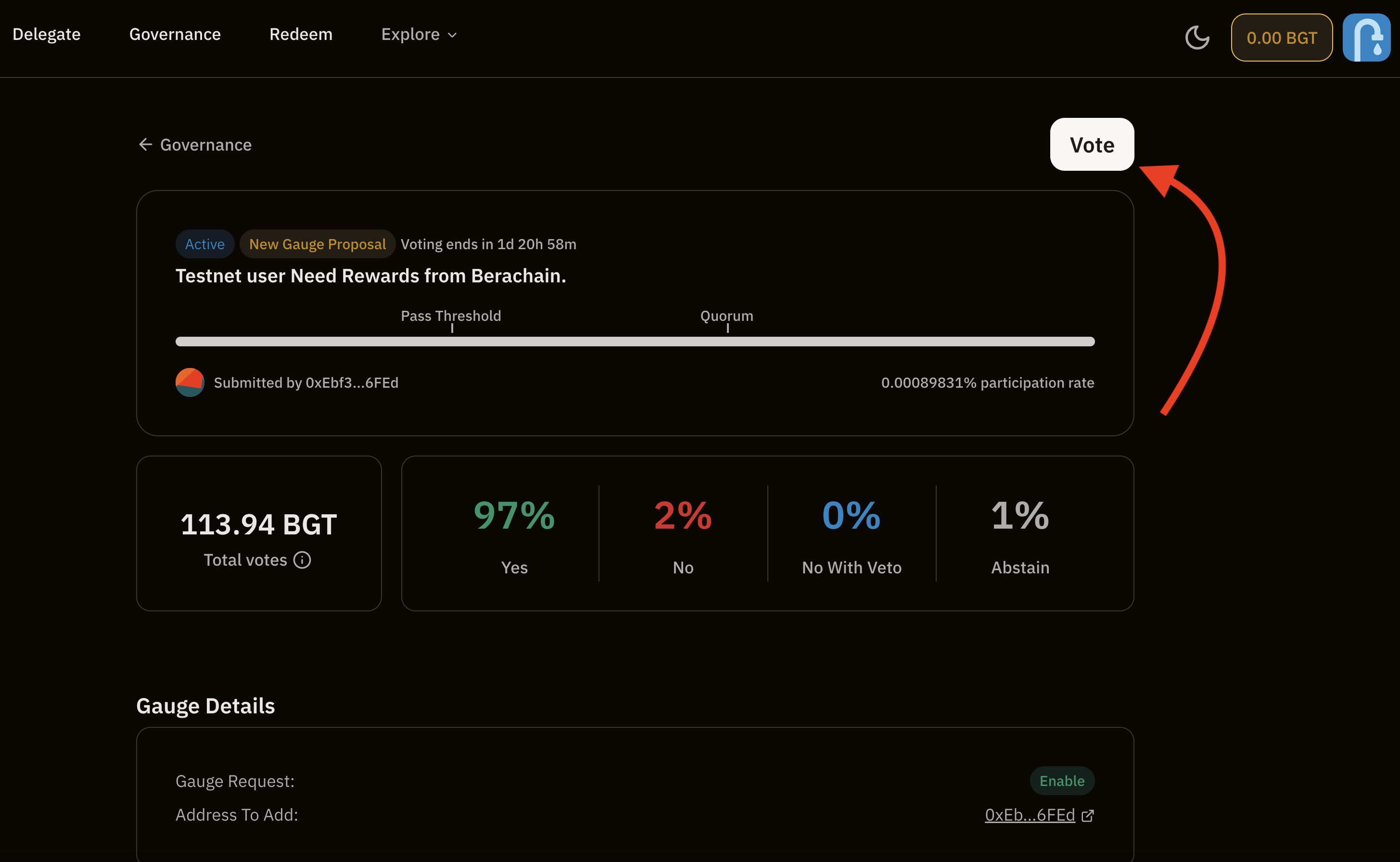
Task: Open external link icon next to address
Action: [x=1088, y=815]
